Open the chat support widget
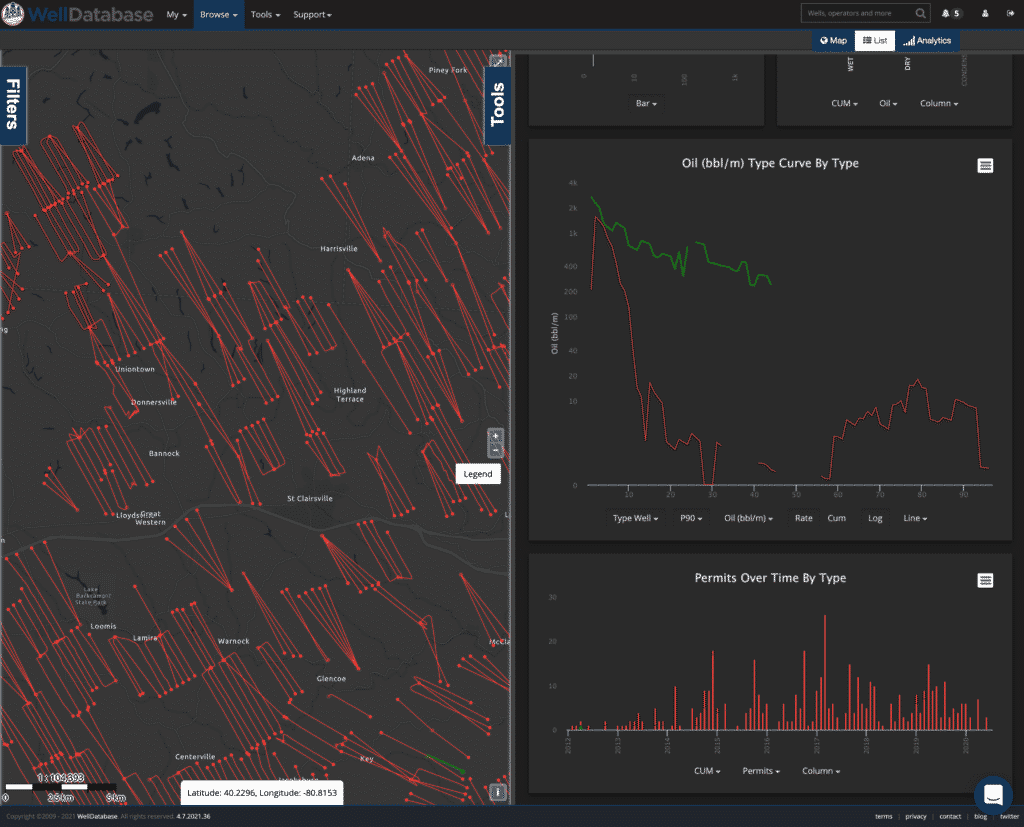1024x827 pixels. click(993, 794)
